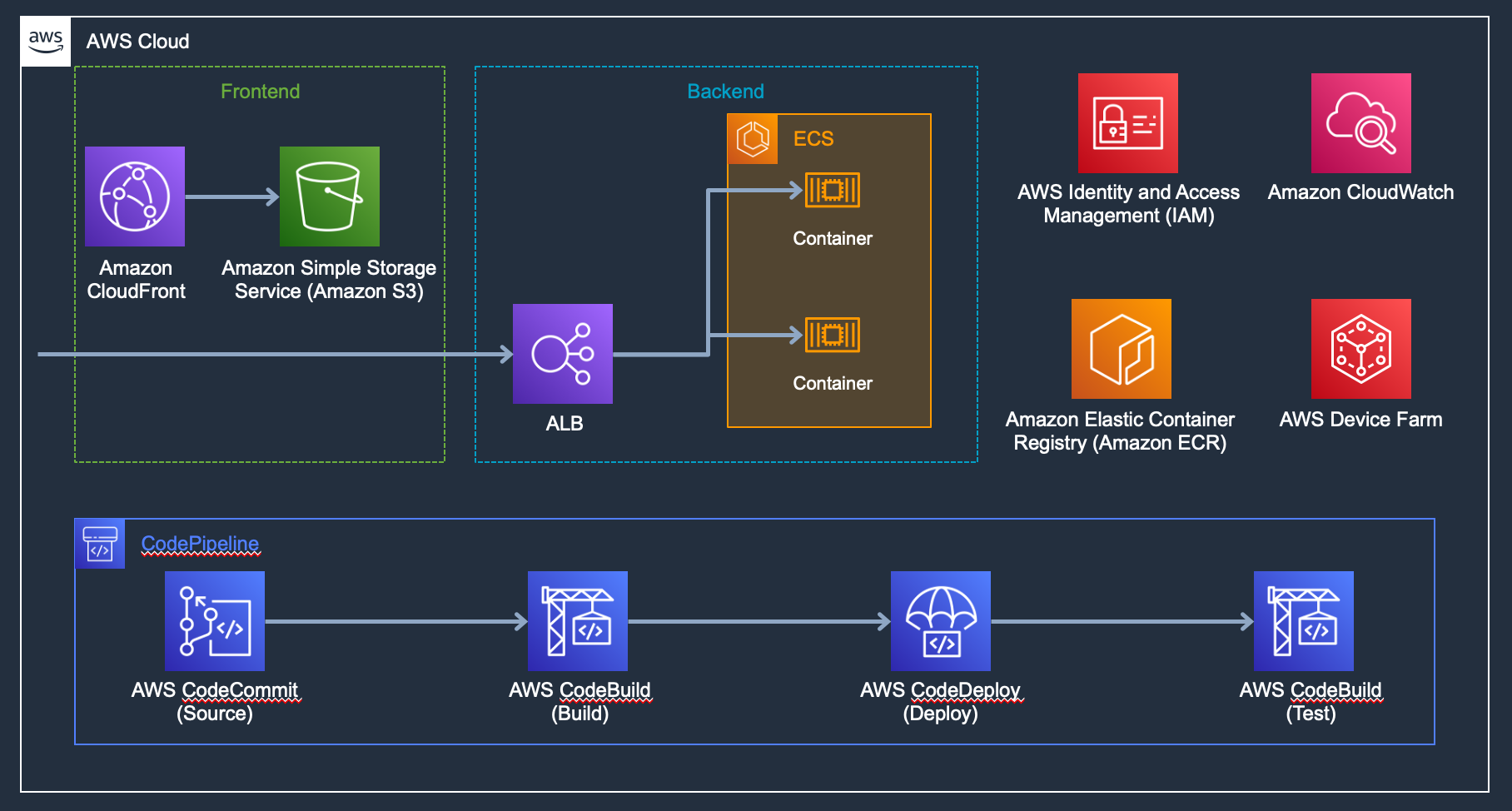The image size is (1512, 811).
Task: Click the AWS CodeBuild (Test) label
Action: pyautogui.click(x=1311, y=702)
